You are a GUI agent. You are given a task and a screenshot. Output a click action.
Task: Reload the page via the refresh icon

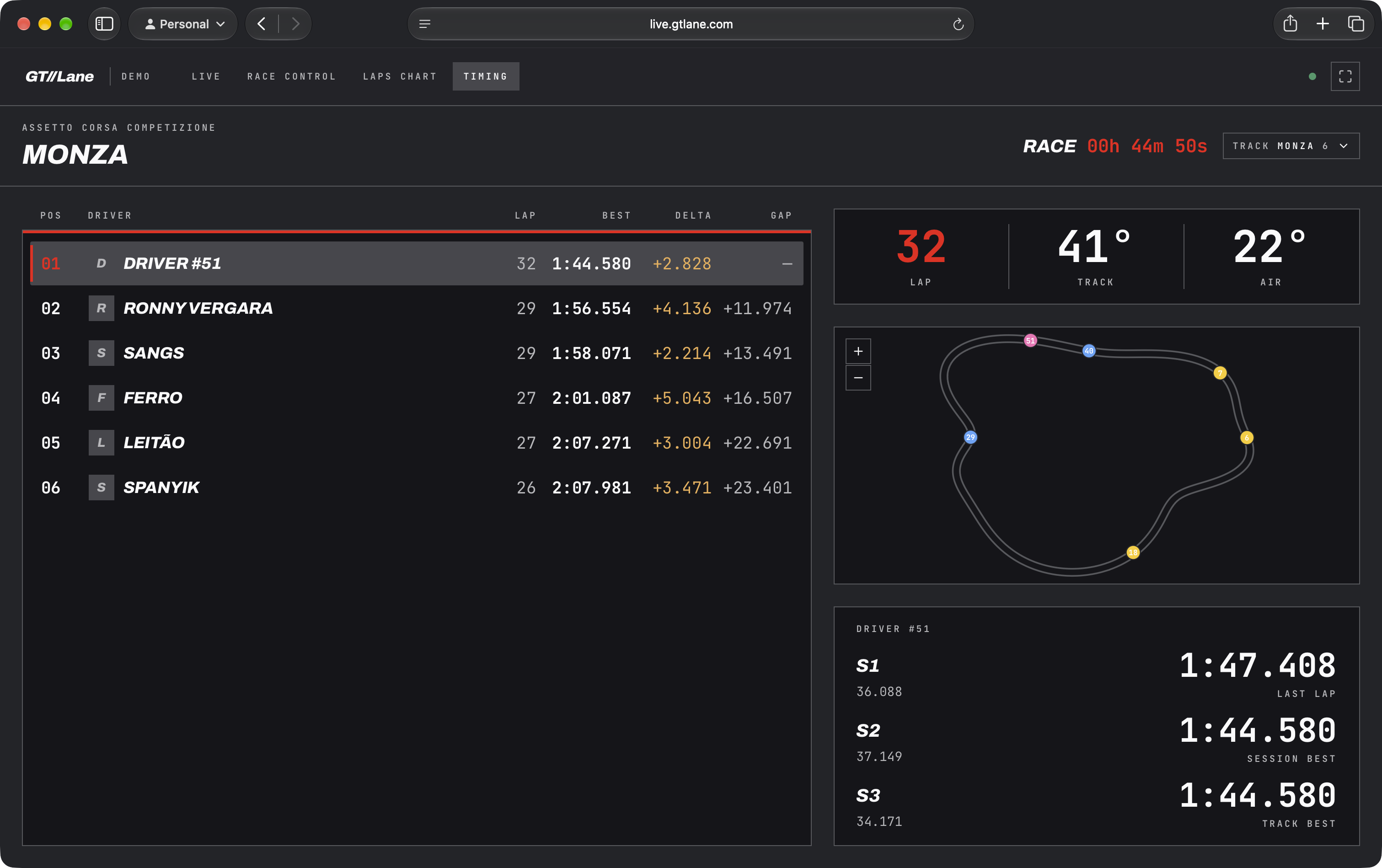(x=958, y=24)
